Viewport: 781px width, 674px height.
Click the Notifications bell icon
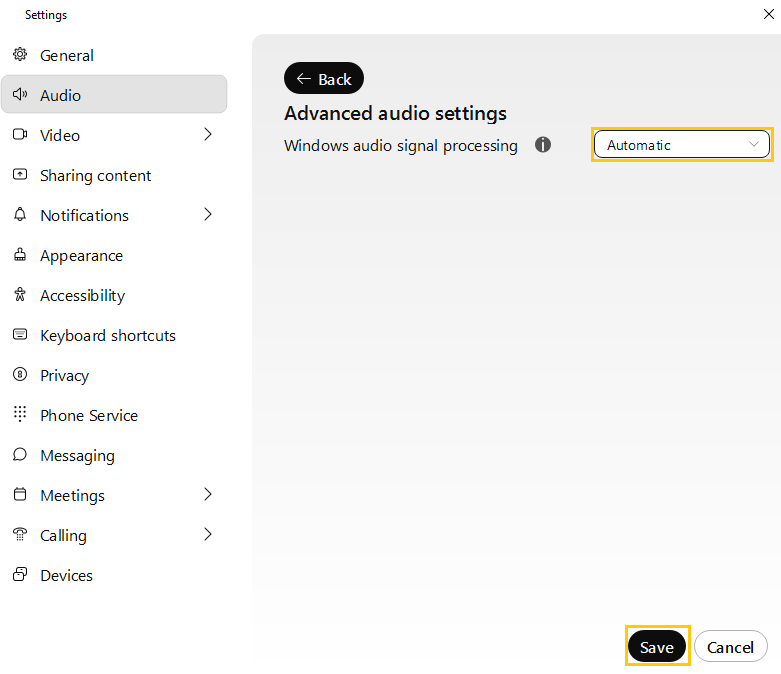pos(19,215)
